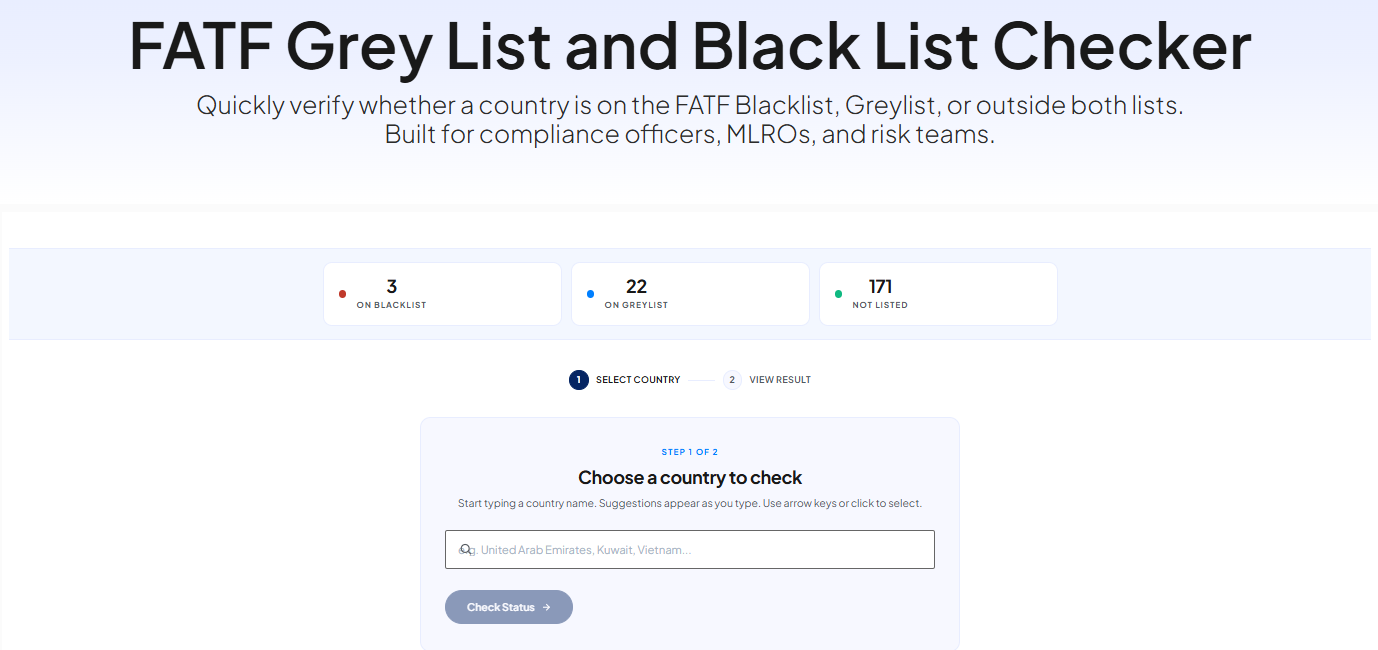The height and width of the screenshot is (650, 1378).
Task: Click the greylist count '22'
Action: pyautogui.click(x=636, y=287)
